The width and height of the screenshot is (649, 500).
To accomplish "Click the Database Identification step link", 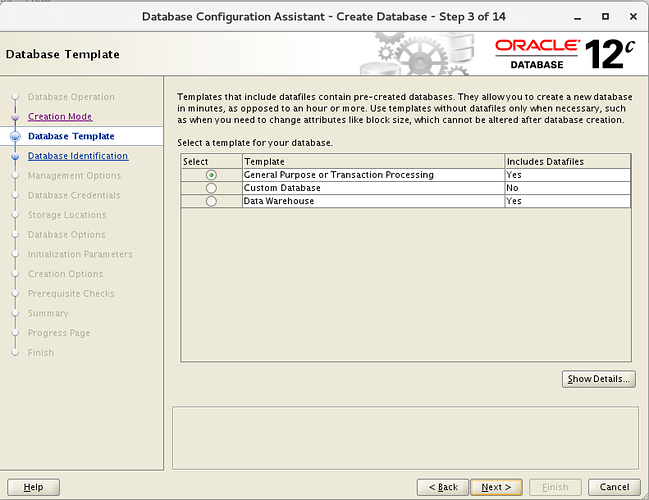I will [78, 156].
